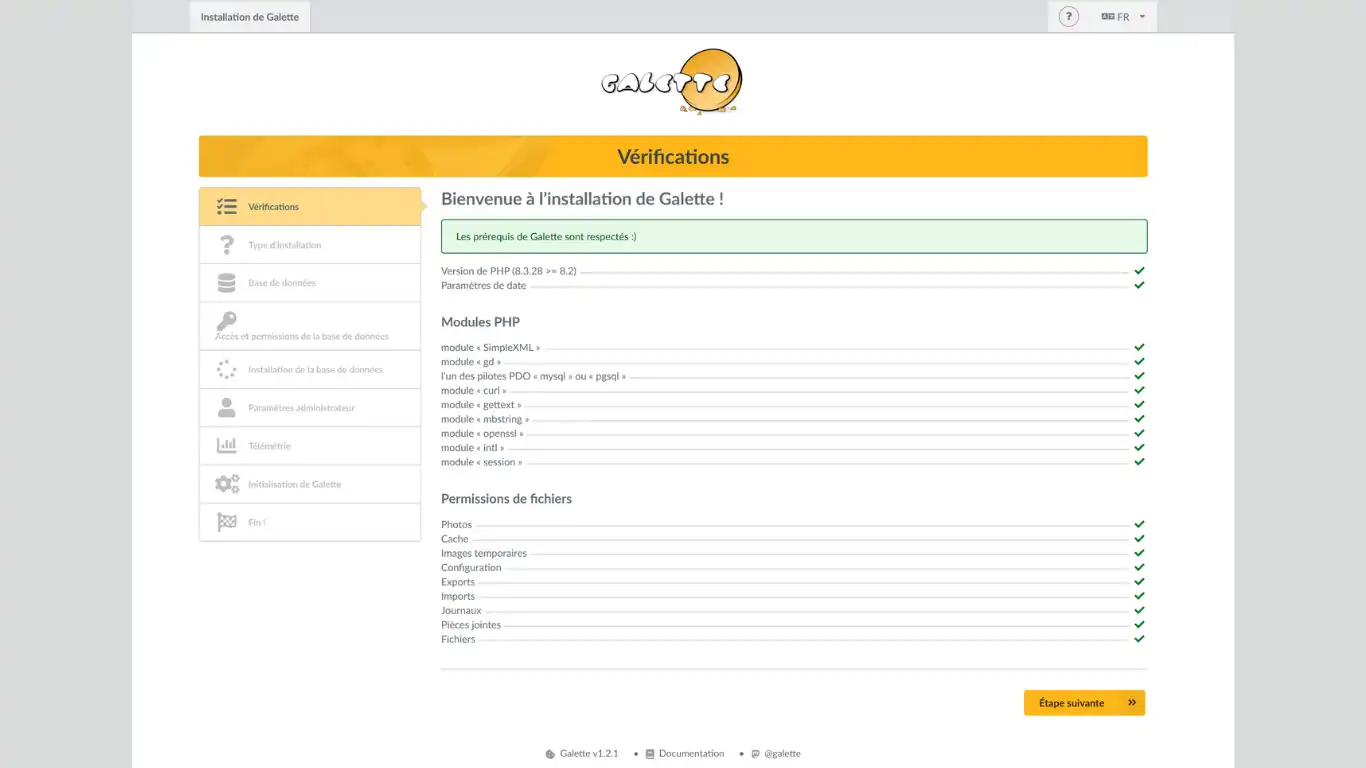The height and width of the screenshot is (768, 1366).
Task: Click the 'module « SimpleXML »' label
Action: pyautogui.click(x=490, y=348)
